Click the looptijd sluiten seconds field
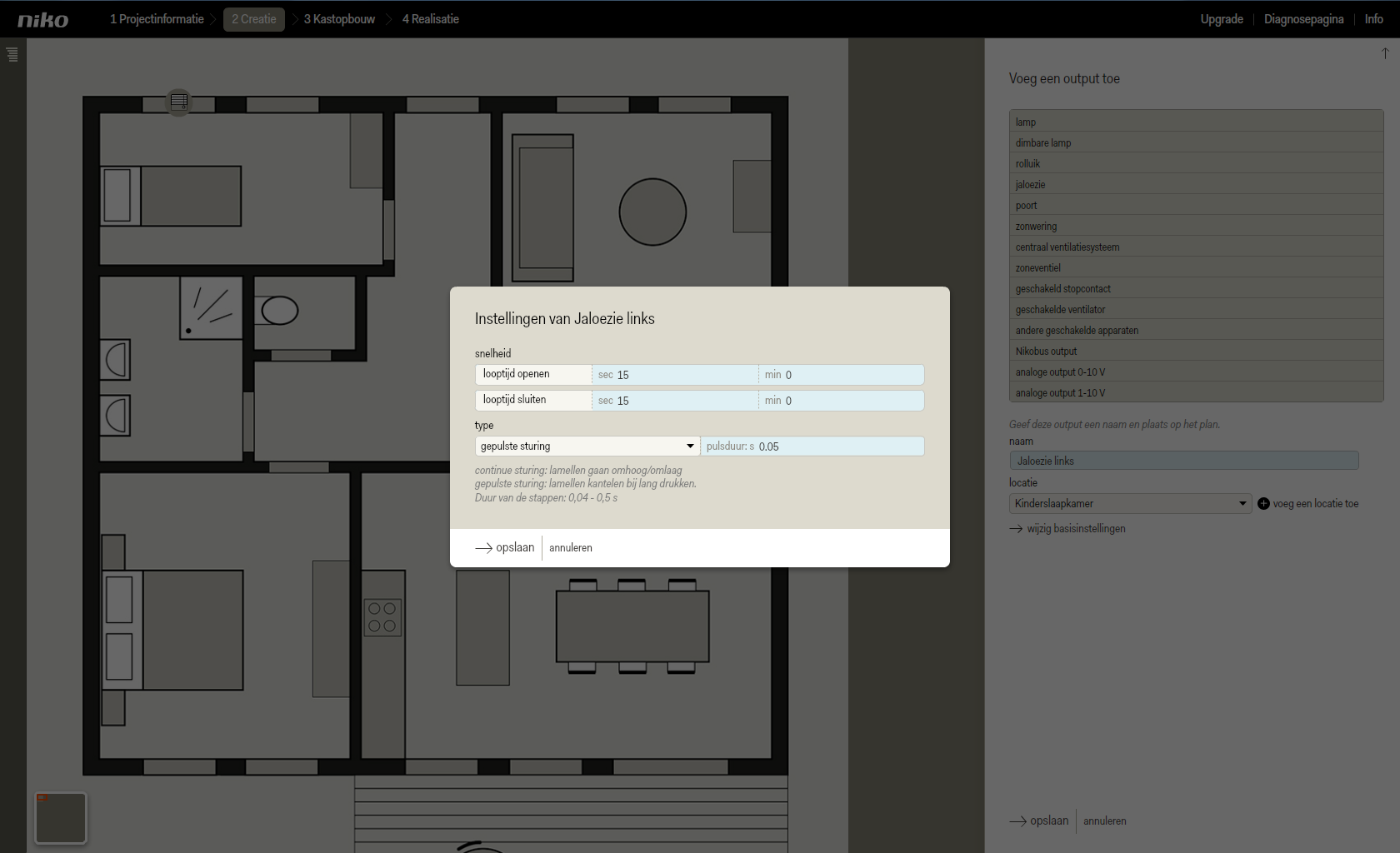1400x853 pixels. (x=675, y=401)
